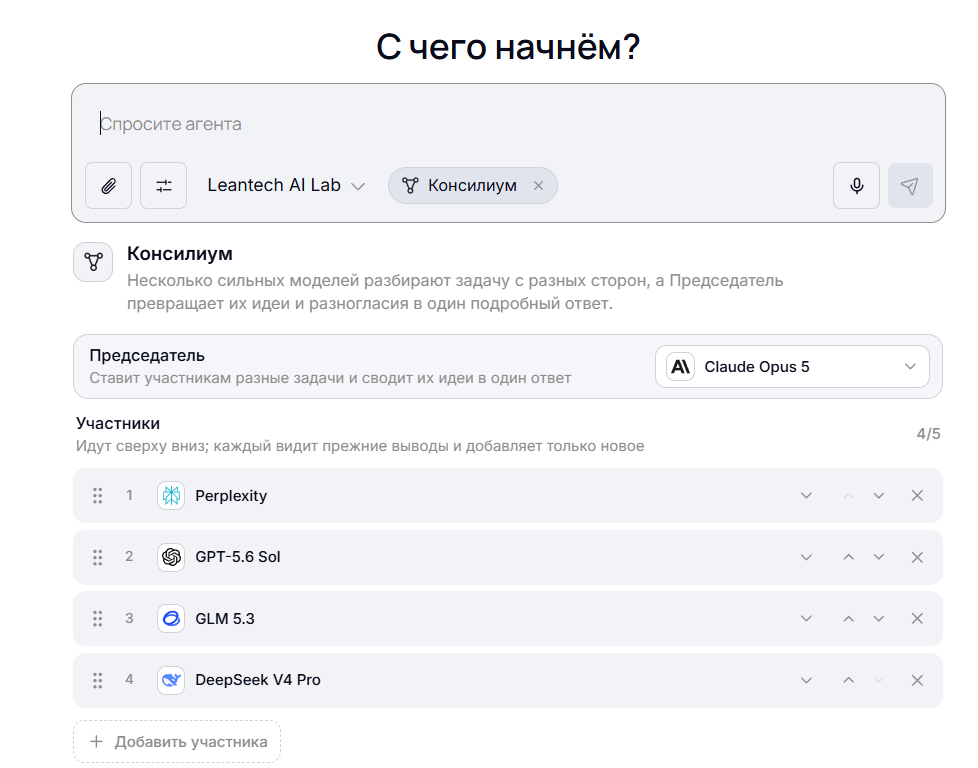Click the 4/5 participants counter
This screenshot has height=768, width=978.
click(928, 434)
